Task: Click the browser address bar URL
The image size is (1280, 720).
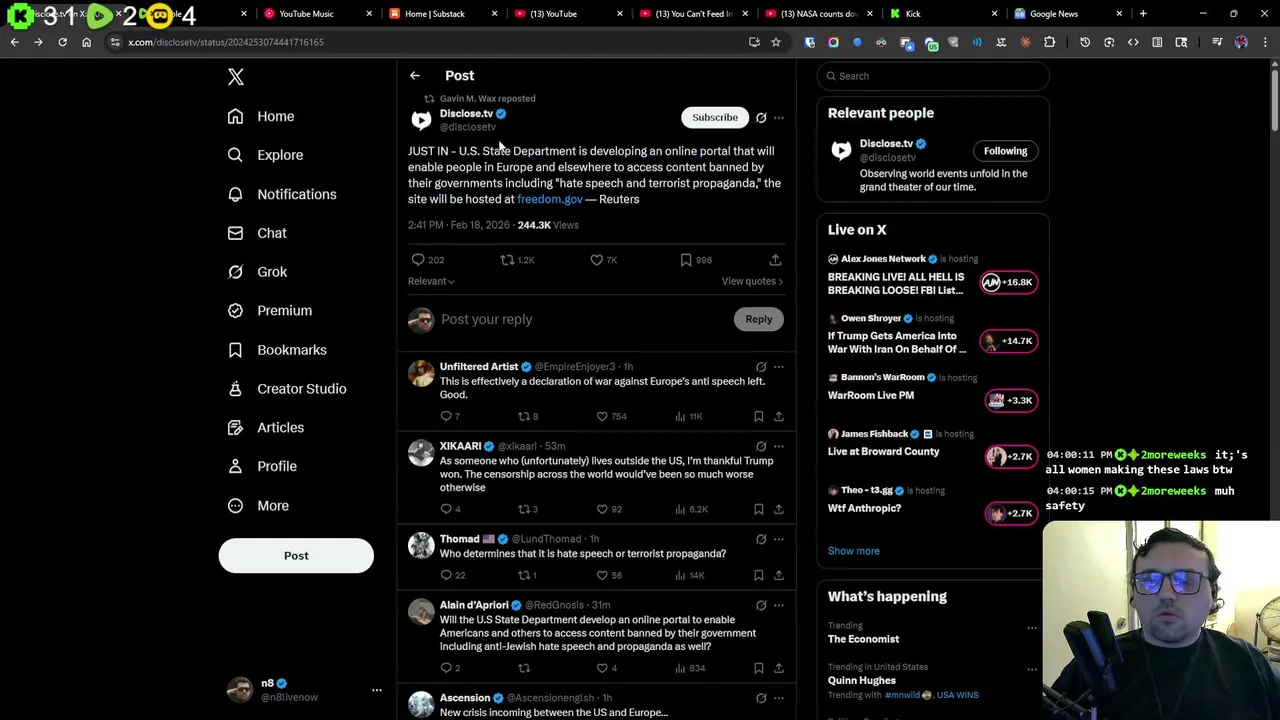Action: pyautogui.click(x=226, y=42)
